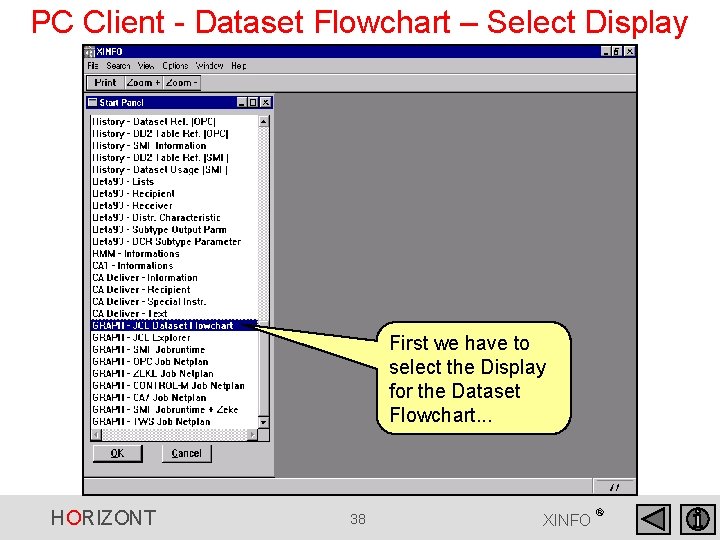
Task: Click the list scroll up arrow
Action: pyautogui.click(x=264, y=122)
